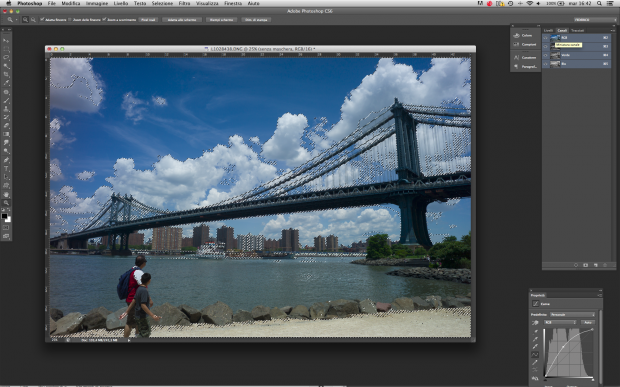Choose Zoom Out mode in options bar

coord(33,19)
